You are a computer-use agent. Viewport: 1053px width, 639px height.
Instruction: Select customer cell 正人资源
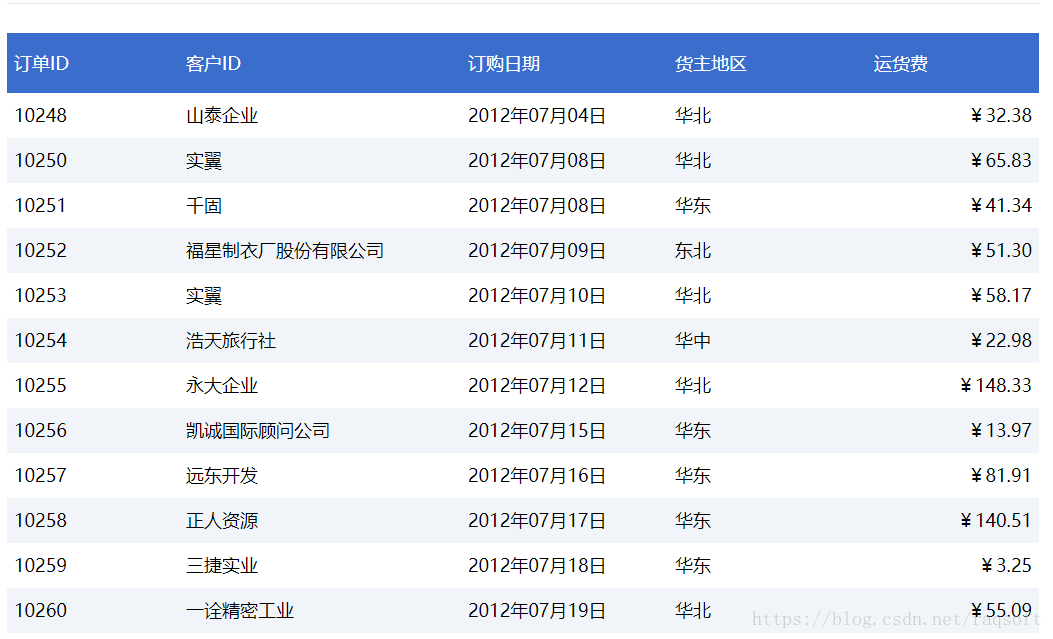[222, 520]
